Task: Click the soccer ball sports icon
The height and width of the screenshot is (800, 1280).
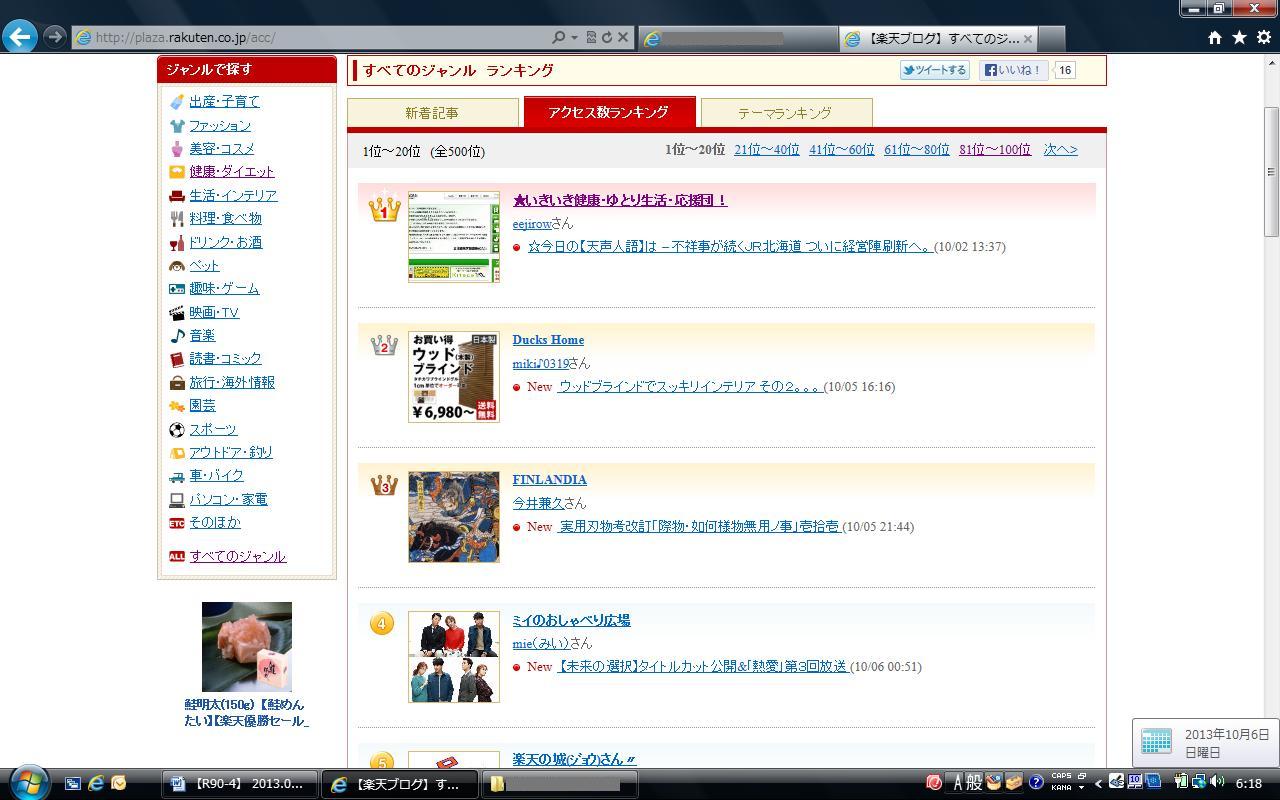Action: [177, 430]
